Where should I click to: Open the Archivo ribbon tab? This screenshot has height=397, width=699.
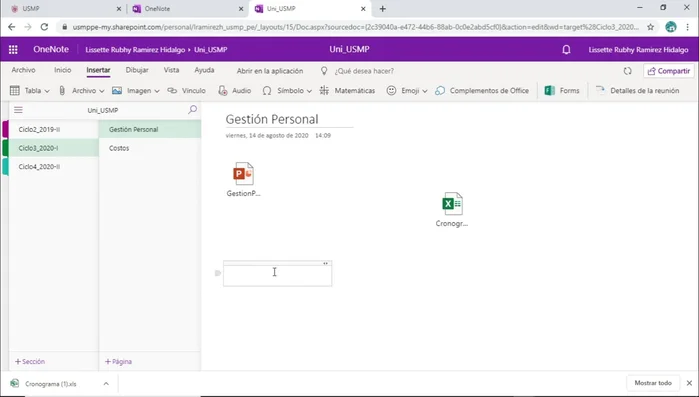click(x=23, y=70)
